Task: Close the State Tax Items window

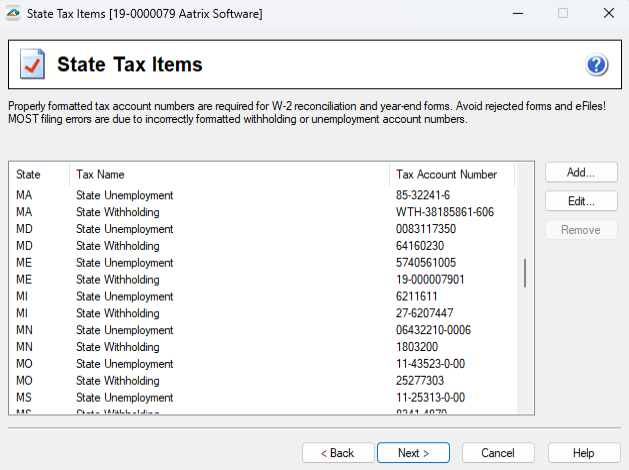Action: [x=608, y=14]
